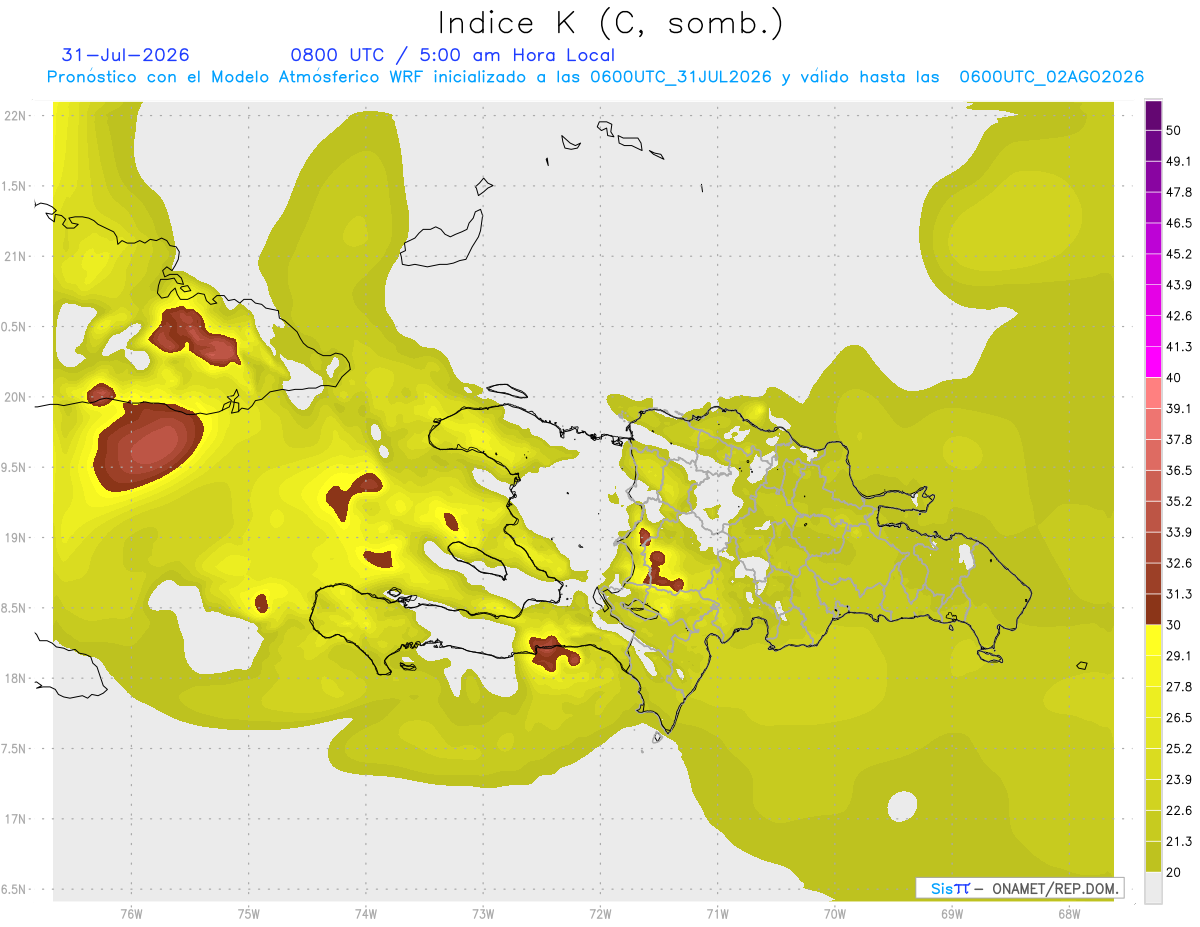Viewport: 1200px width, 927px height.
Task: Click the '23.9' legend value
Action: pos(1178,779)
